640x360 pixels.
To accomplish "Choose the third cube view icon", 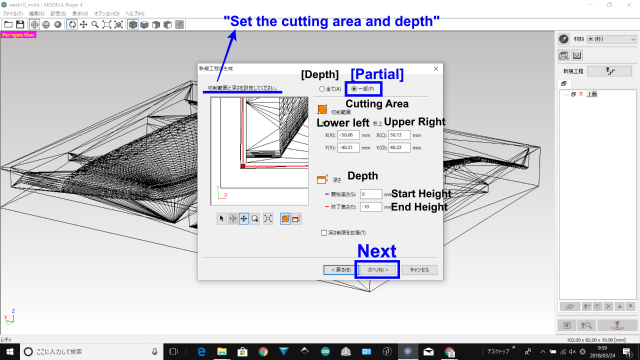I will point(156,24).
